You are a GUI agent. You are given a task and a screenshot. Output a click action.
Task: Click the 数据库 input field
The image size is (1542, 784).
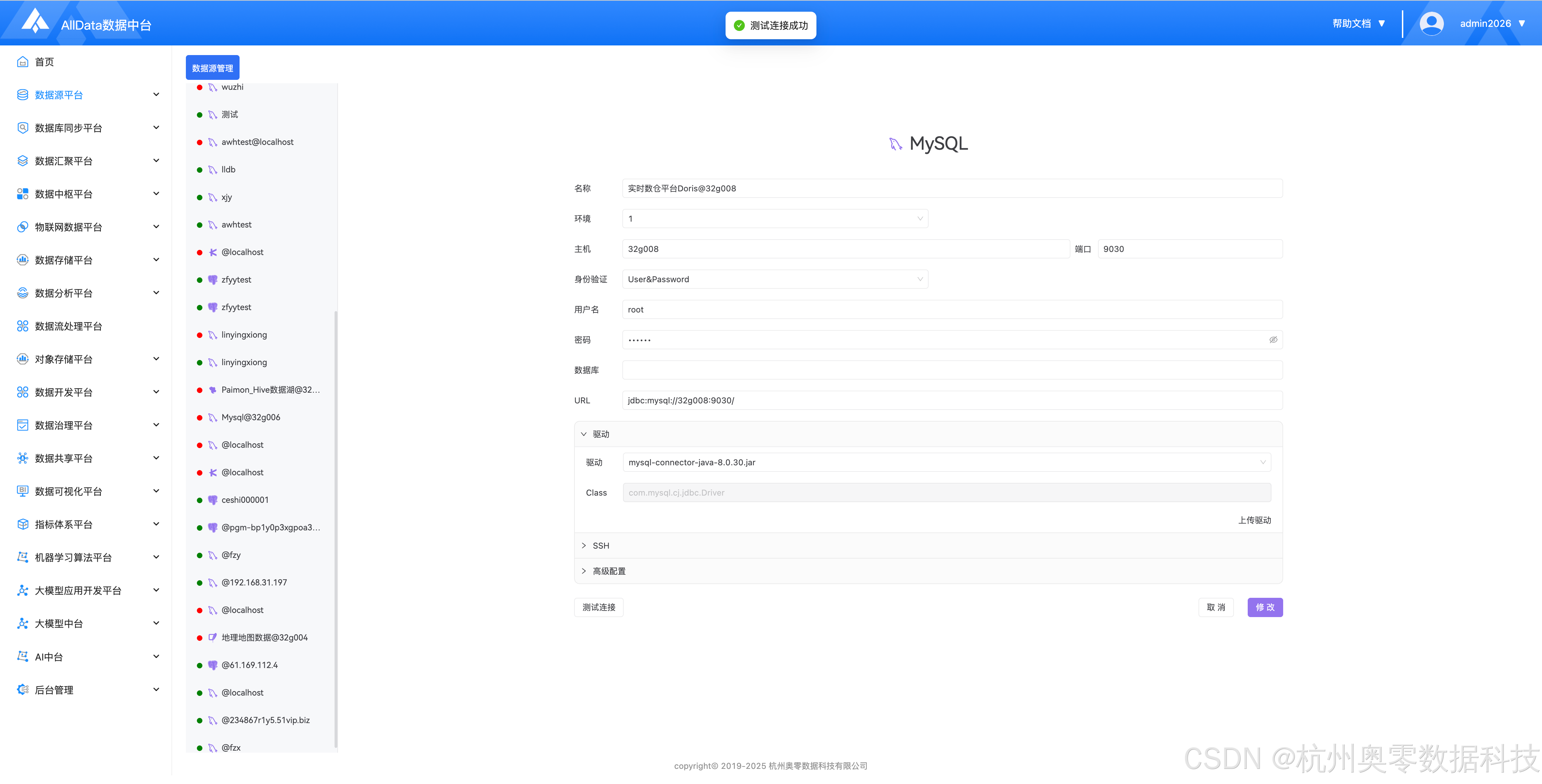pos(952,370)
